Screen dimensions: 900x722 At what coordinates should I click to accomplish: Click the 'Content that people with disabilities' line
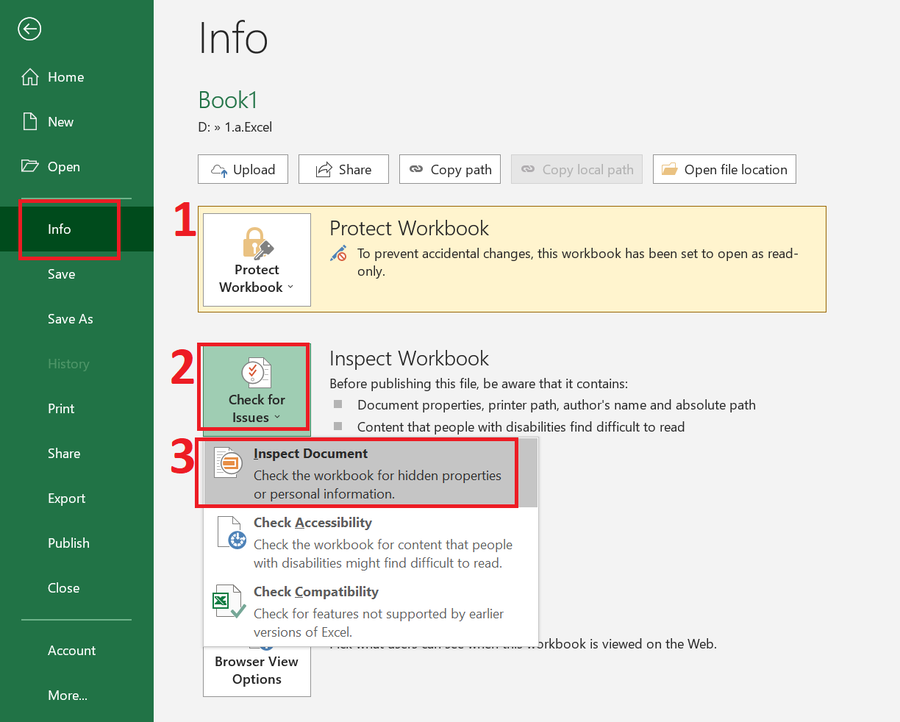(x=521, y=427)
